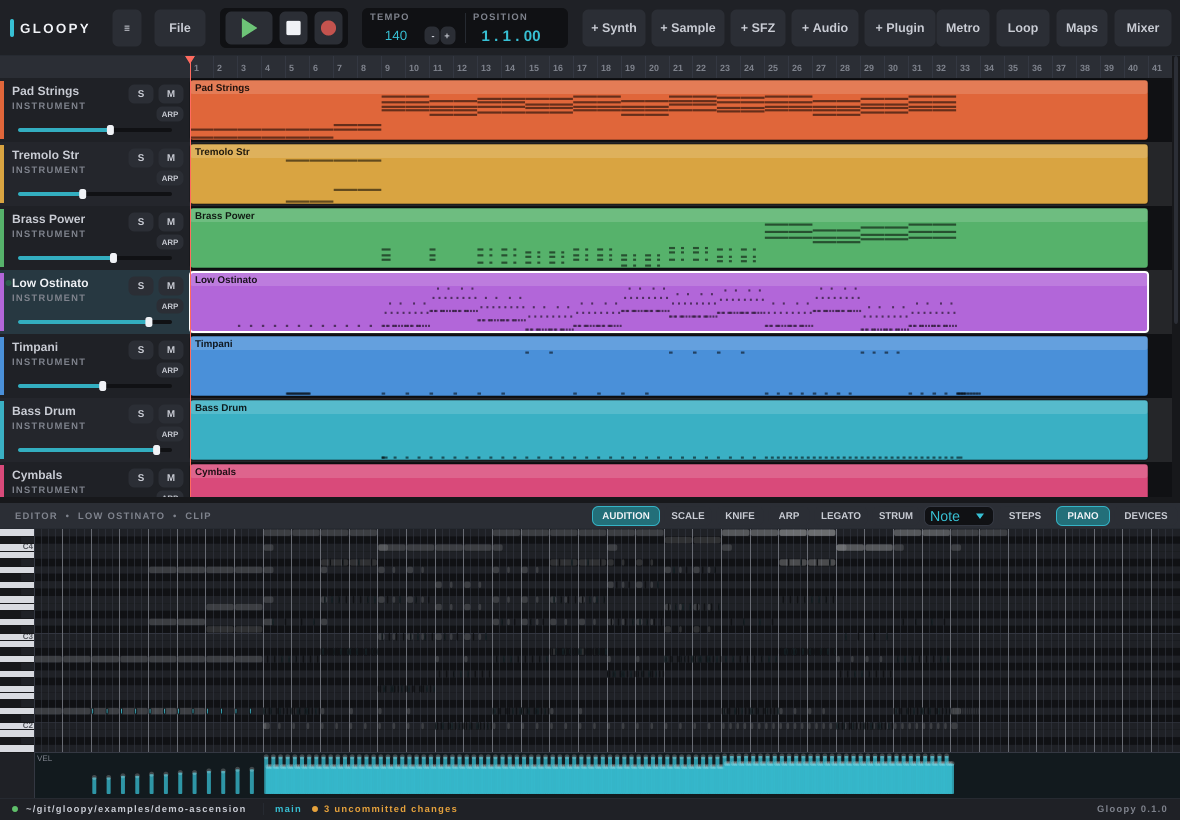The height and width of the screenshot is (820, 1180).
Task: Open the Mixer
Action: click(x=1142, y=28)
